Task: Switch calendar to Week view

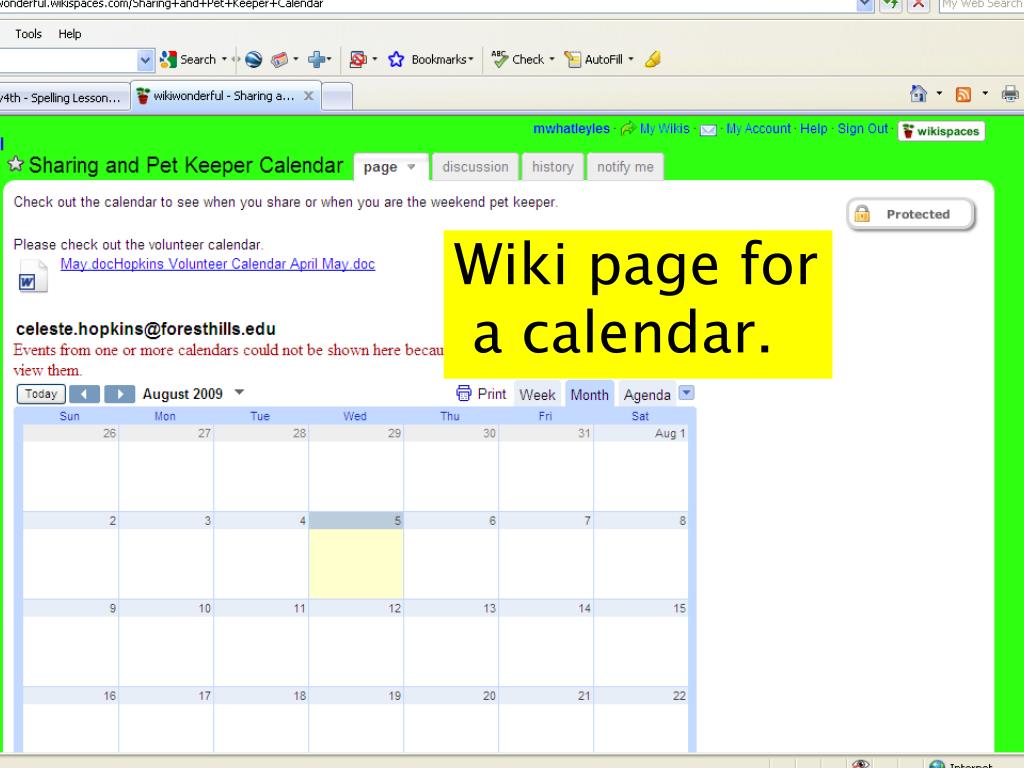Action: point(537,394)
